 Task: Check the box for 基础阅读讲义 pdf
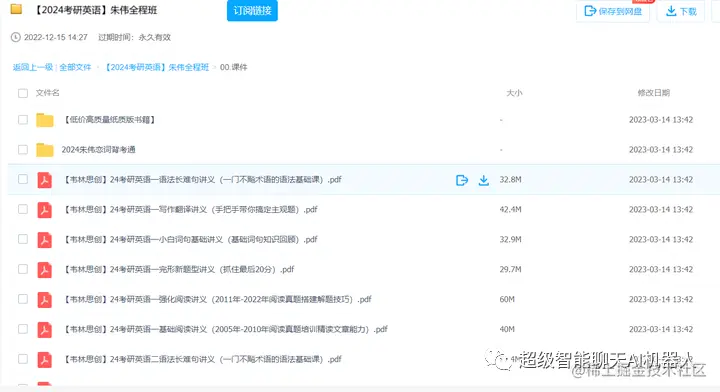coord(23,329)
